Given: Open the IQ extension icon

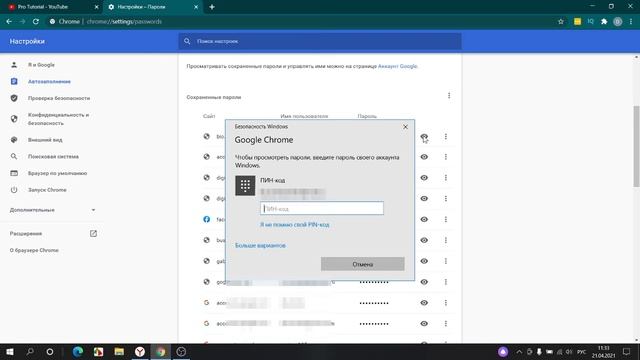Looking at the screenshot, I should [590, 21].
